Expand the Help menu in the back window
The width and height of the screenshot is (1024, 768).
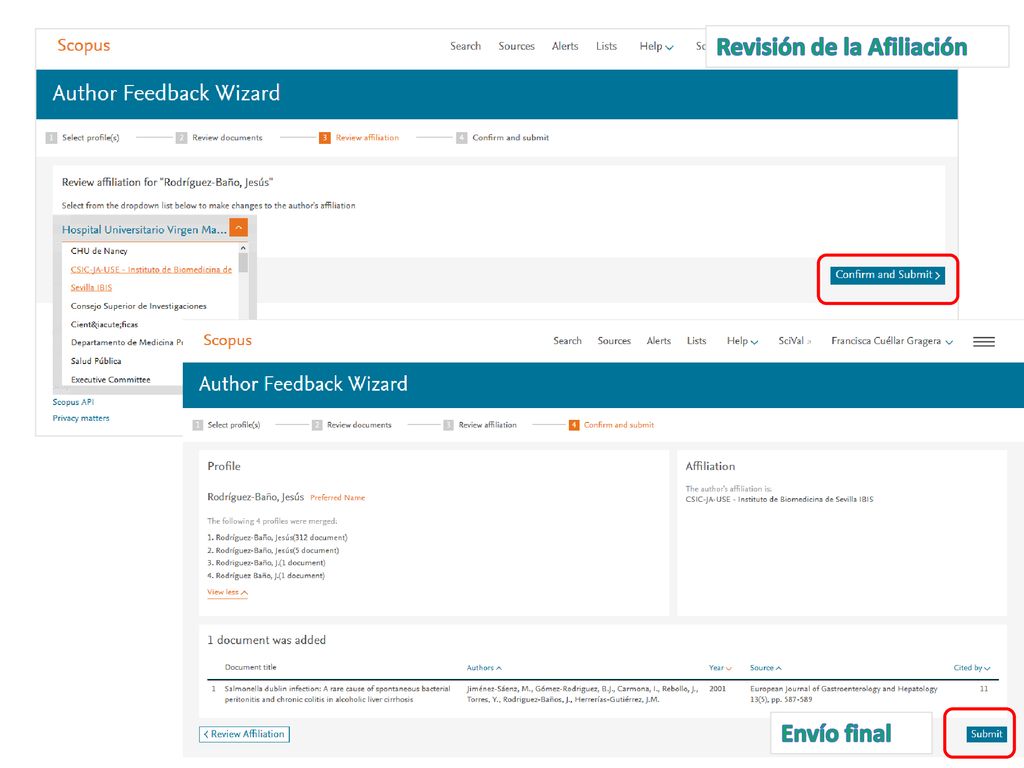pos(656,46)
